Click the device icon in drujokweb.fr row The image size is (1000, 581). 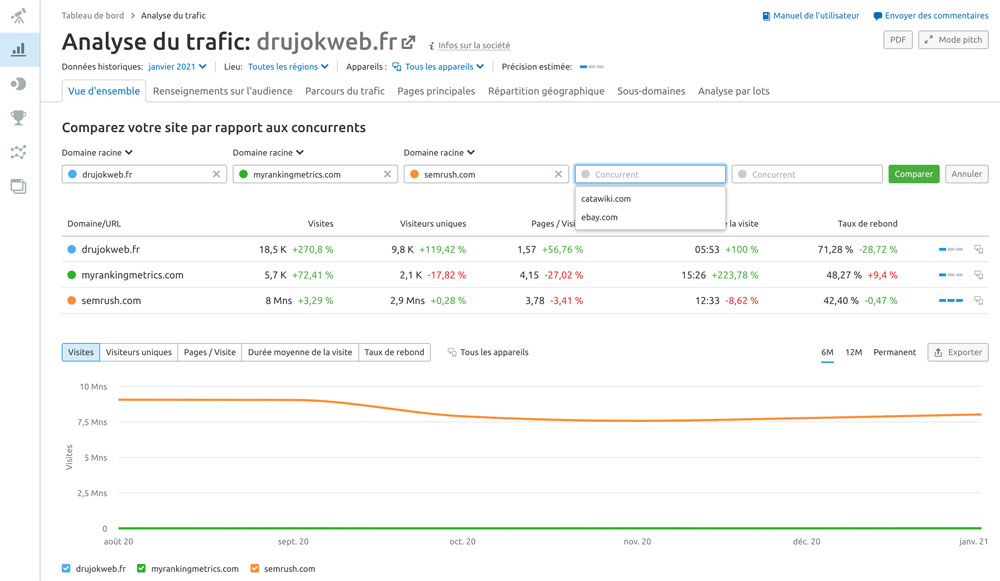[978, 249]
